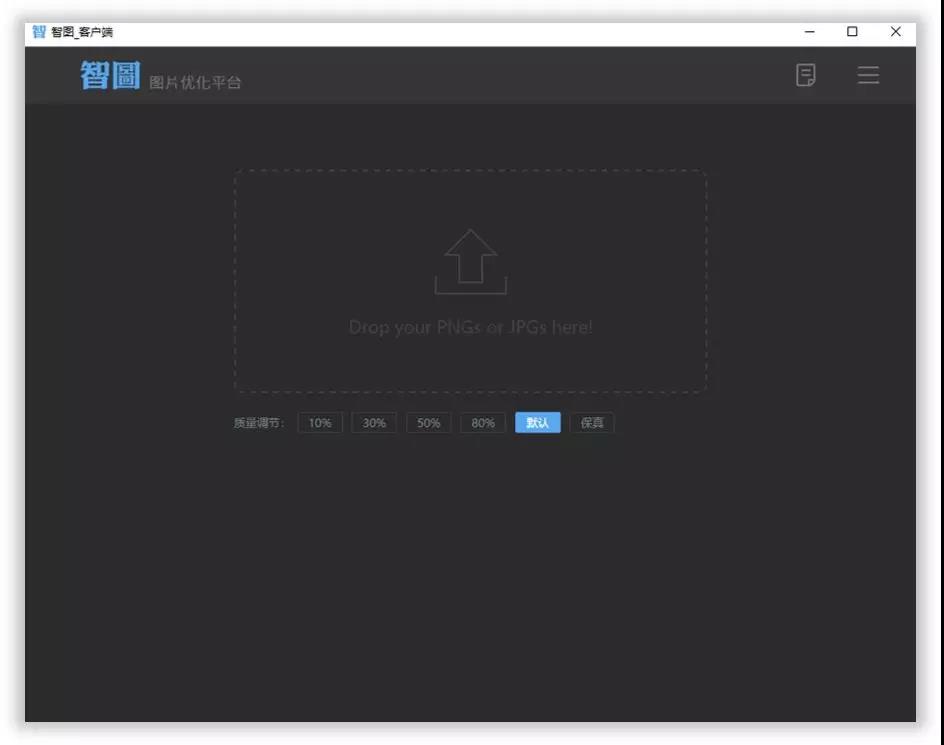
Task: Switch quality to 80%
Action: click(483, 423)
